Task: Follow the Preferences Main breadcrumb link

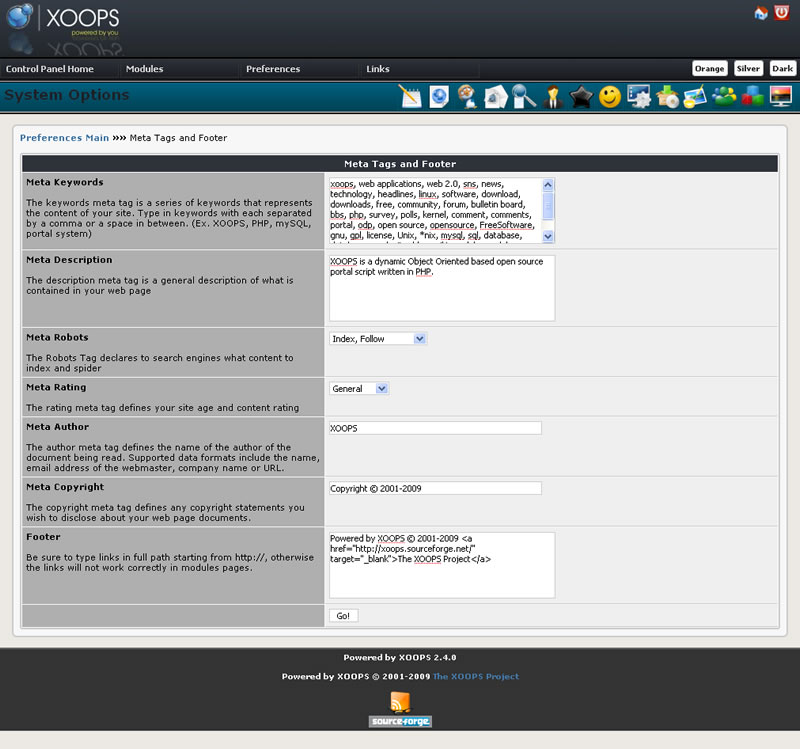Action: pyautogui.click(x=64, y=138)
